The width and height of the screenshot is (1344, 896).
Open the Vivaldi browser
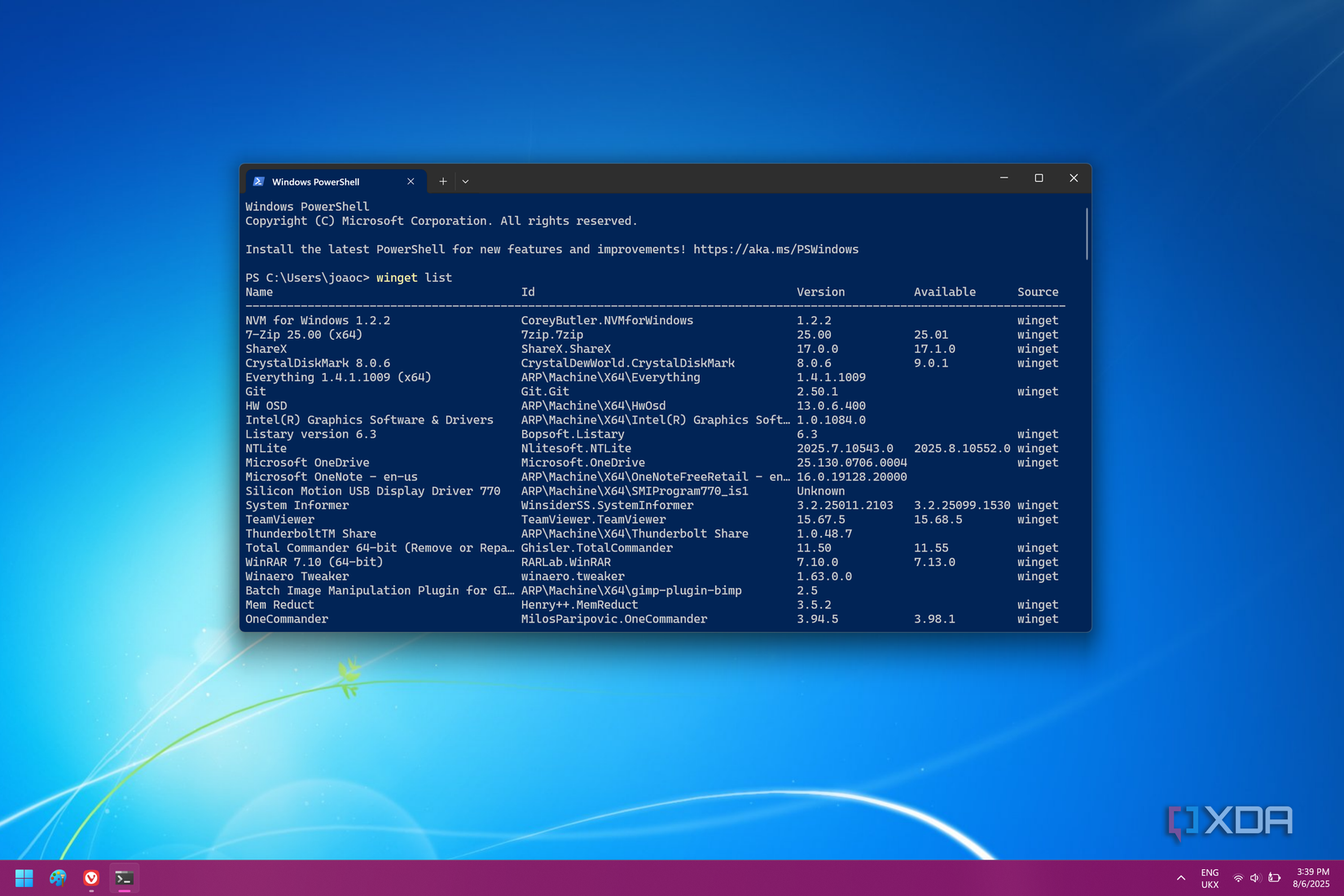click(90, 878)
